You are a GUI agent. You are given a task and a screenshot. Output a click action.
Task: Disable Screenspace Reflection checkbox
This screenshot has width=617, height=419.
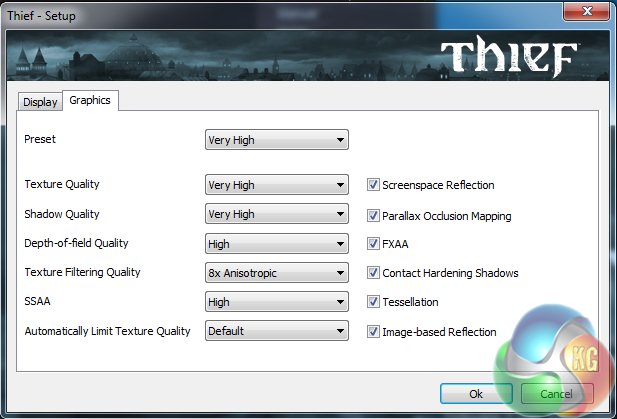373,185
